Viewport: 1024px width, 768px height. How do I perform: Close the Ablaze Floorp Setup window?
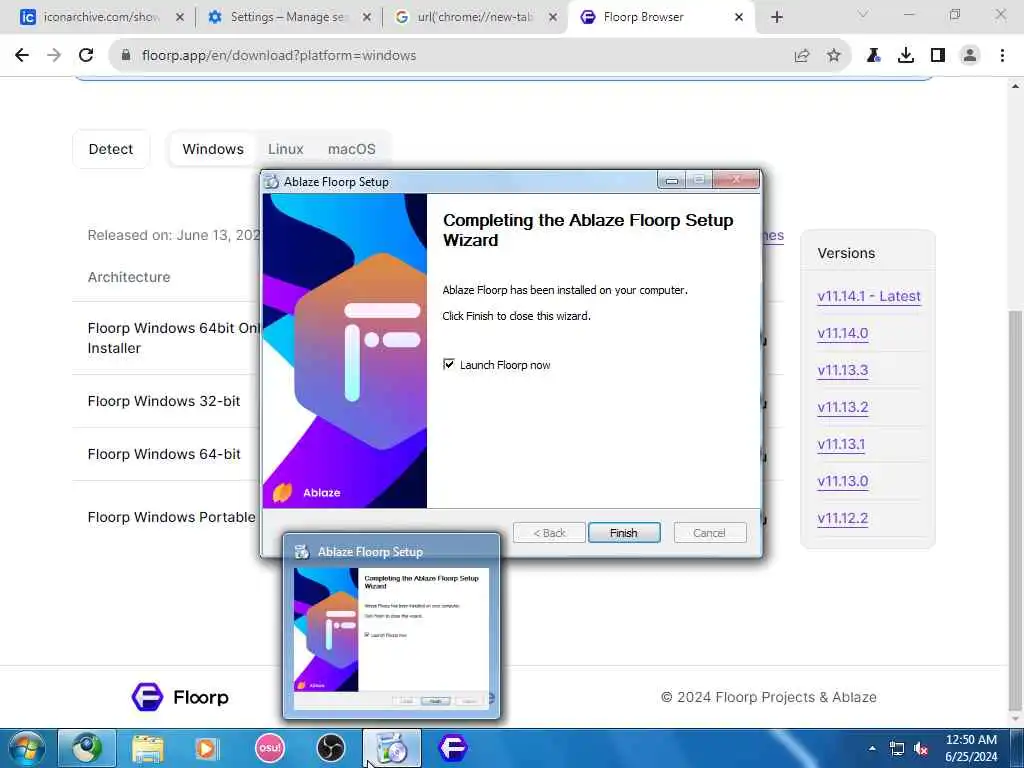pyautogui.click(x=736, y=180)
